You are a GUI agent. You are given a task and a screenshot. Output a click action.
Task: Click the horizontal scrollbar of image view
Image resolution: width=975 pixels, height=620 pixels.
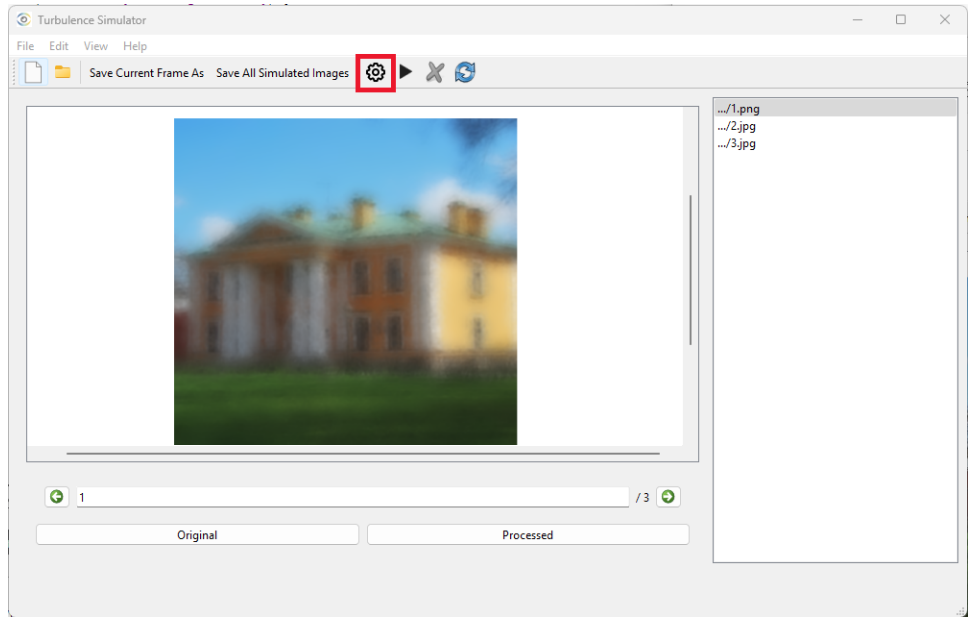pos(363,453)
